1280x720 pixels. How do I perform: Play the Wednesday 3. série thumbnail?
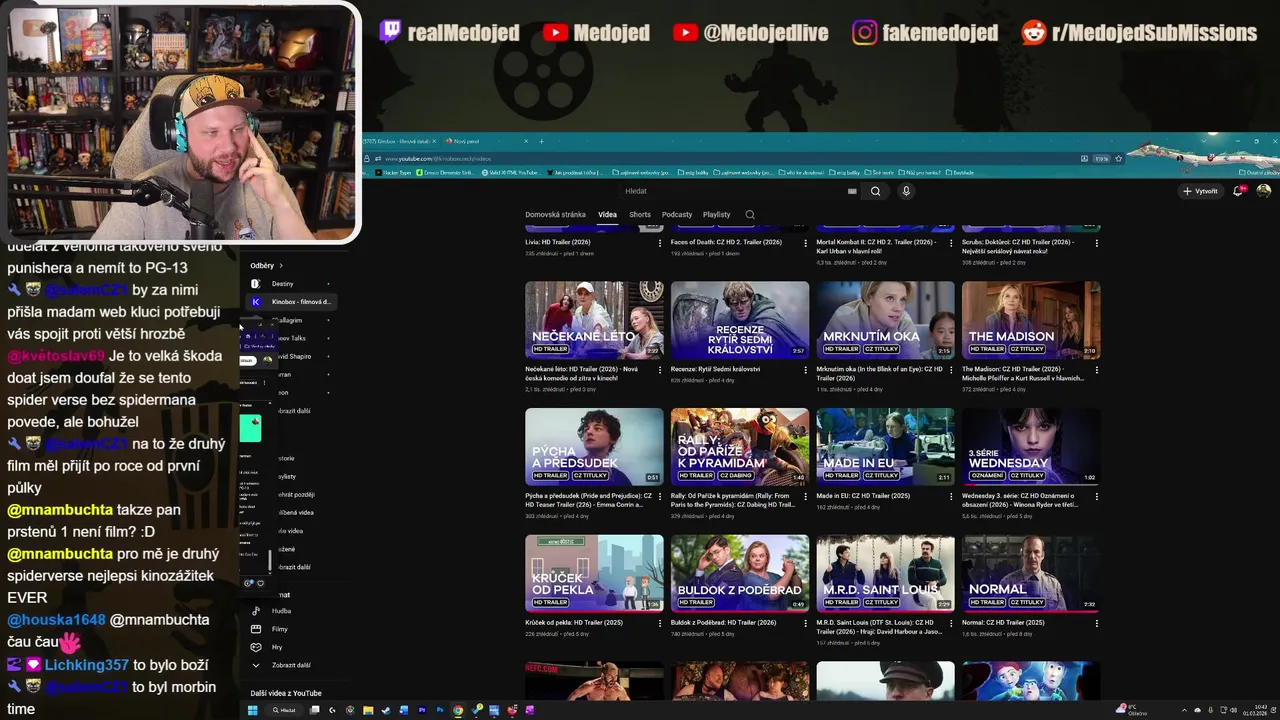[x=1031, y=446]
